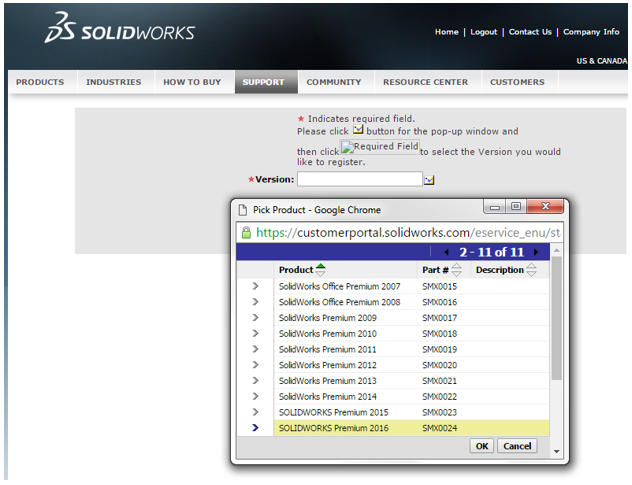
Task: Select row arrow for SOLIDWORKS Premium 2015
Action: [x=255, y=412]
